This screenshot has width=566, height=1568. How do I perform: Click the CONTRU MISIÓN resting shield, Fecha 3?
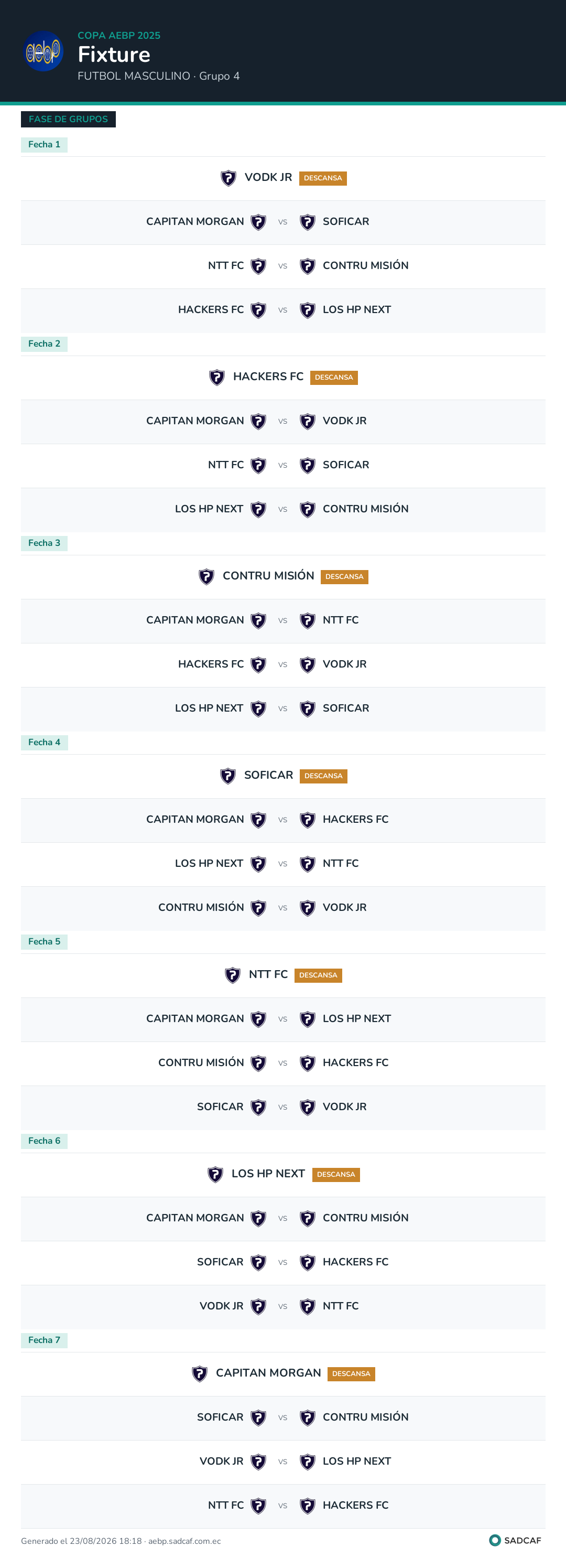pos(206,576)
